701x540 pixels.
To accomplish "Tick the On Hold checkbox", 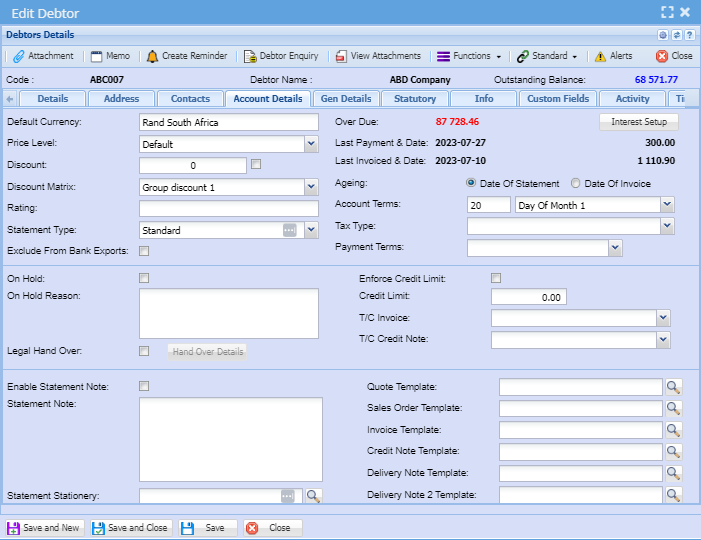I will coord(144,278).
